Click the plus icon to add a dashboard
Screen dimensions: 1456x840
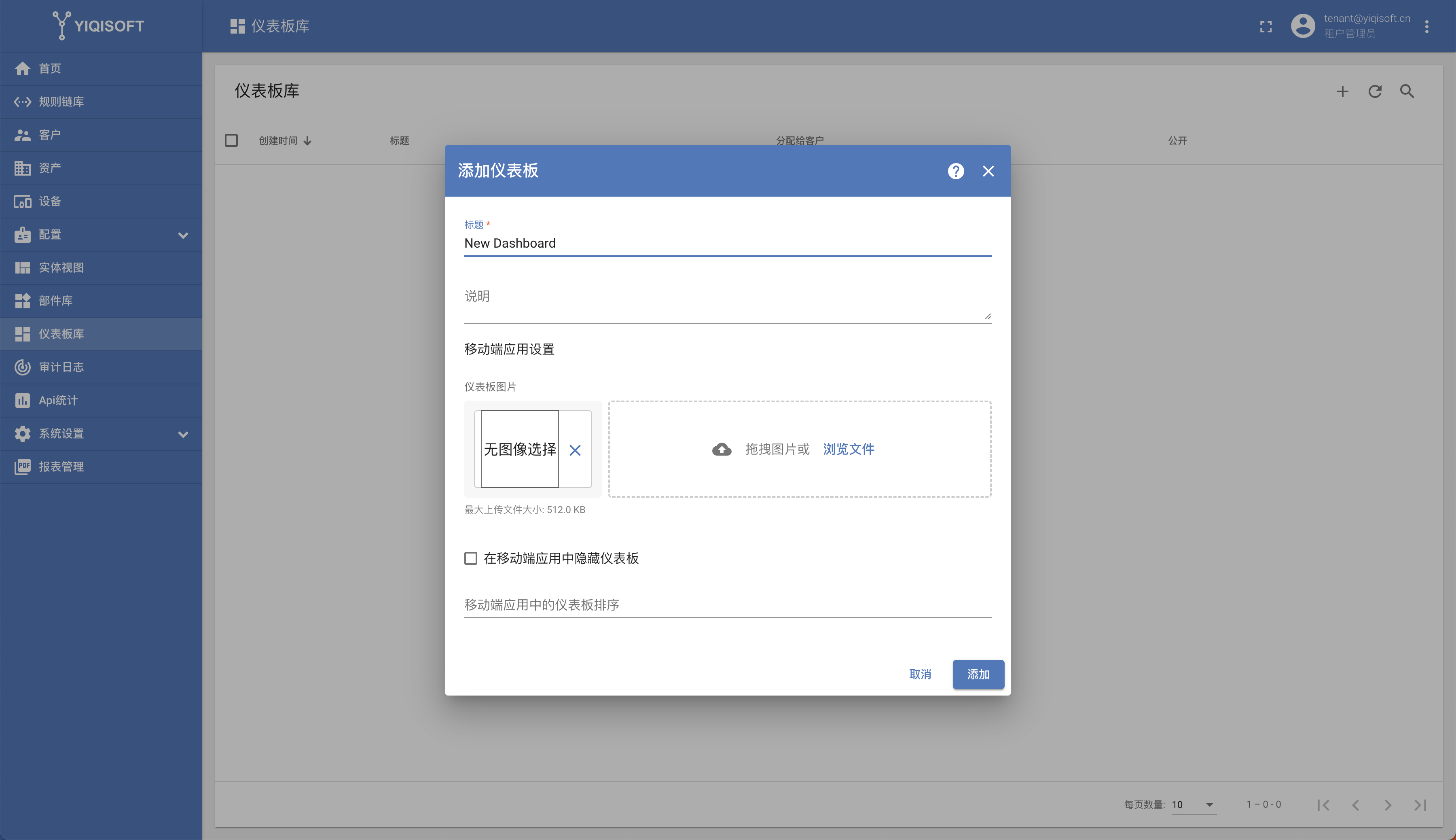pos(1342,91)
